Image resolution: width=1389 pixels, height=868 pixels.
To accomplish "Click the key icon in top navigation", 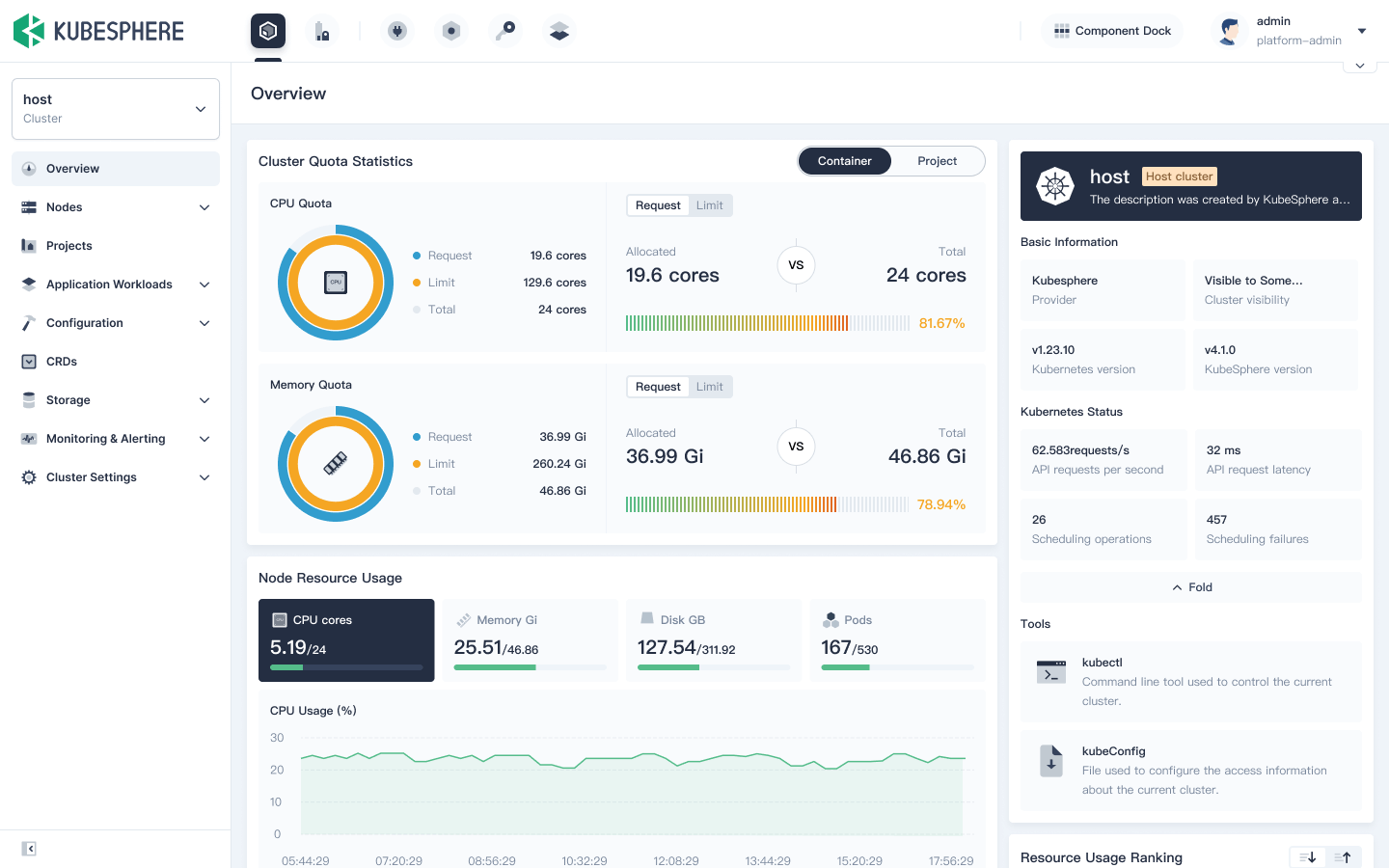I will pyautogui.click(x=505, y=31).
